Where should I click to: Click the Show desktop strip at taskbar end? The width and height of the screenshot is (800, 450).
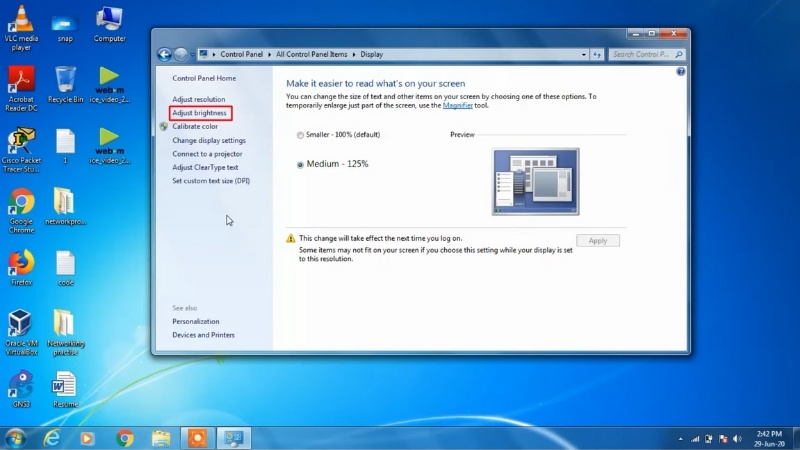coord(796,438)
